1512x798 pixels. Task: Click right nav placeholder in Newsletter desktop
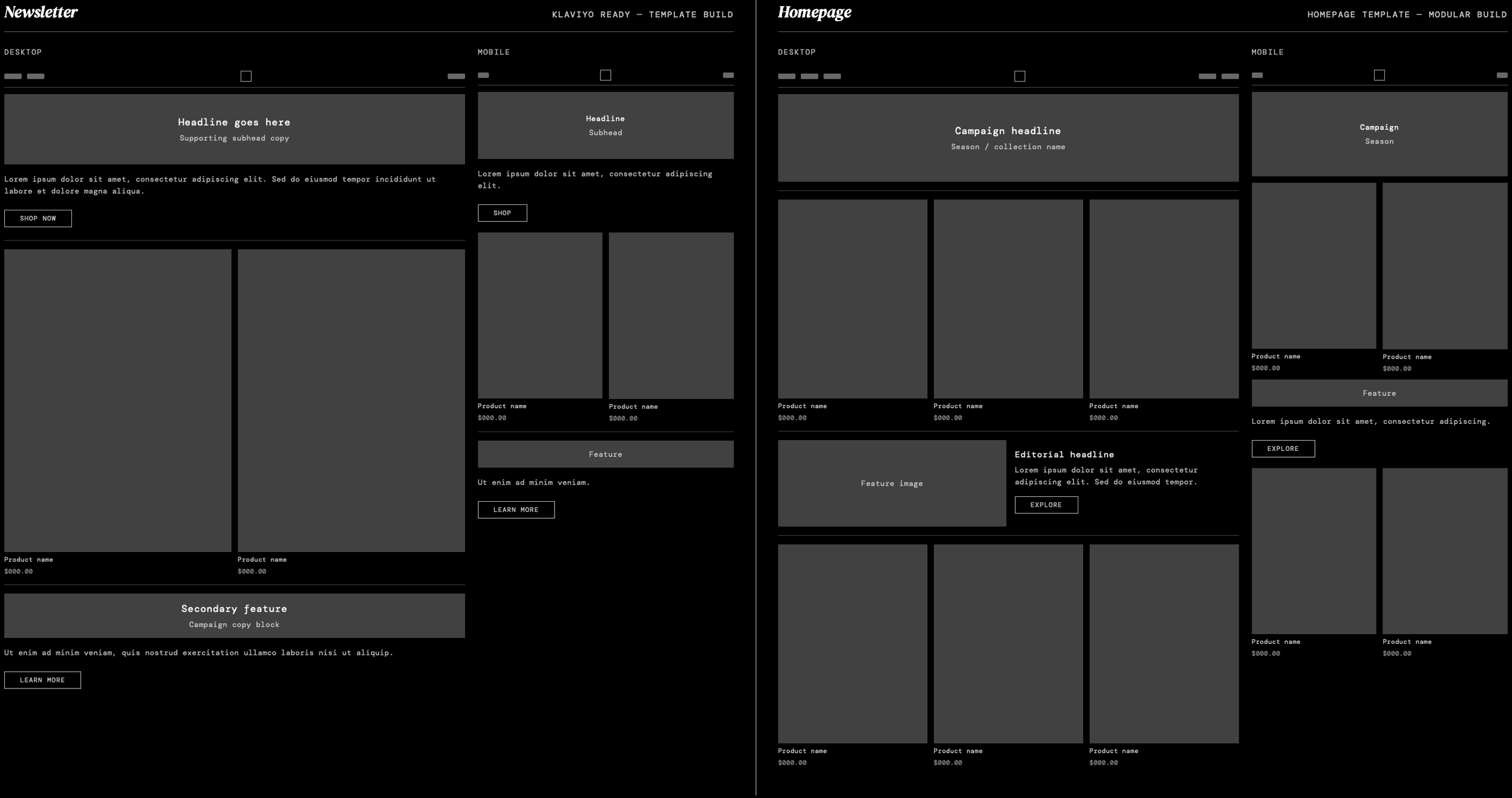point(456,76)
